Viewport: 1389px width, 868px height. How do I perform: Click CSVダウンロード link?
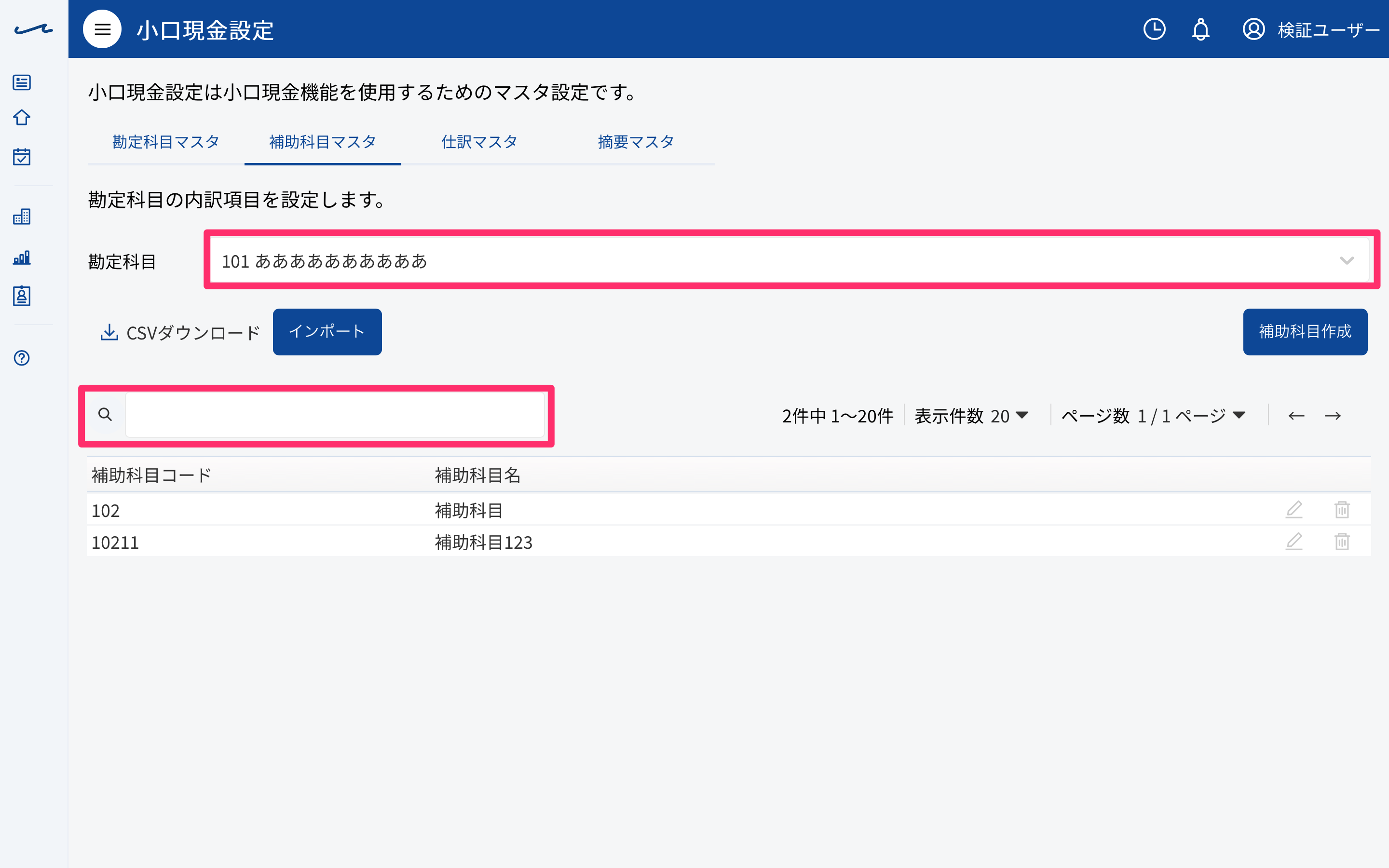pos(180,332)
